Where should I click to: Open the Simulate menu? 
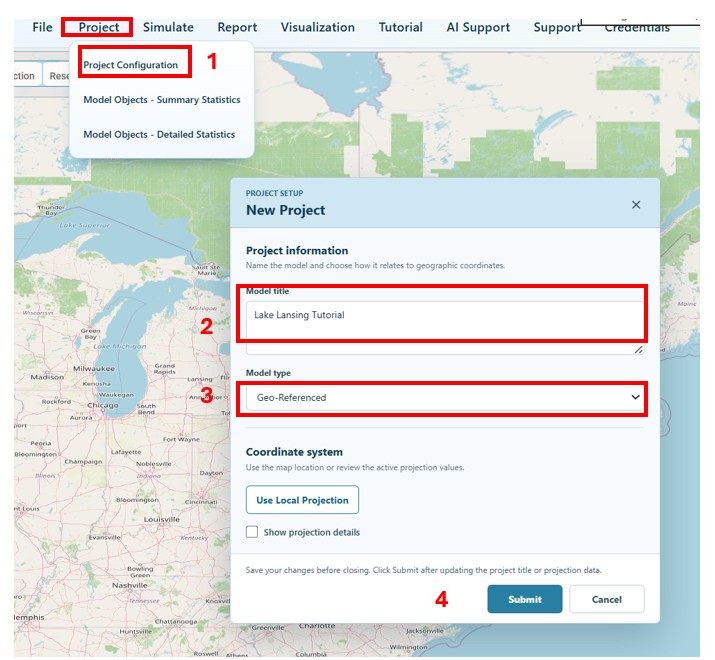[x=168, y=27]
